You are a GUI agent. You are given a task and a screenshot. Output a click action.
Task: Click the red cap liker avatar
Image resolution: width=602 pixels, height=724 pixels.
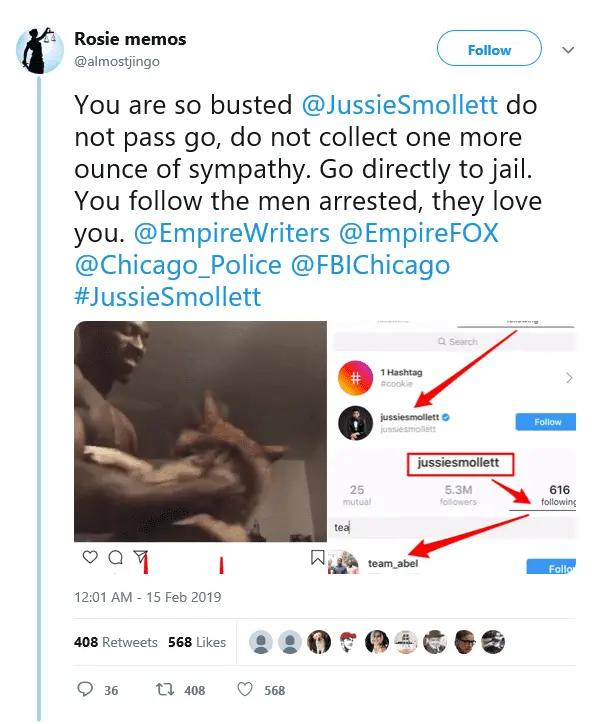click(348, 642)
